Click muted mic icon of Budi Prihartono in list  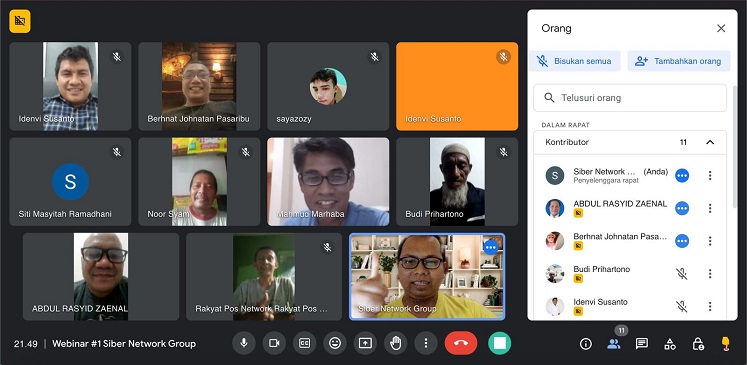[682, 274]
